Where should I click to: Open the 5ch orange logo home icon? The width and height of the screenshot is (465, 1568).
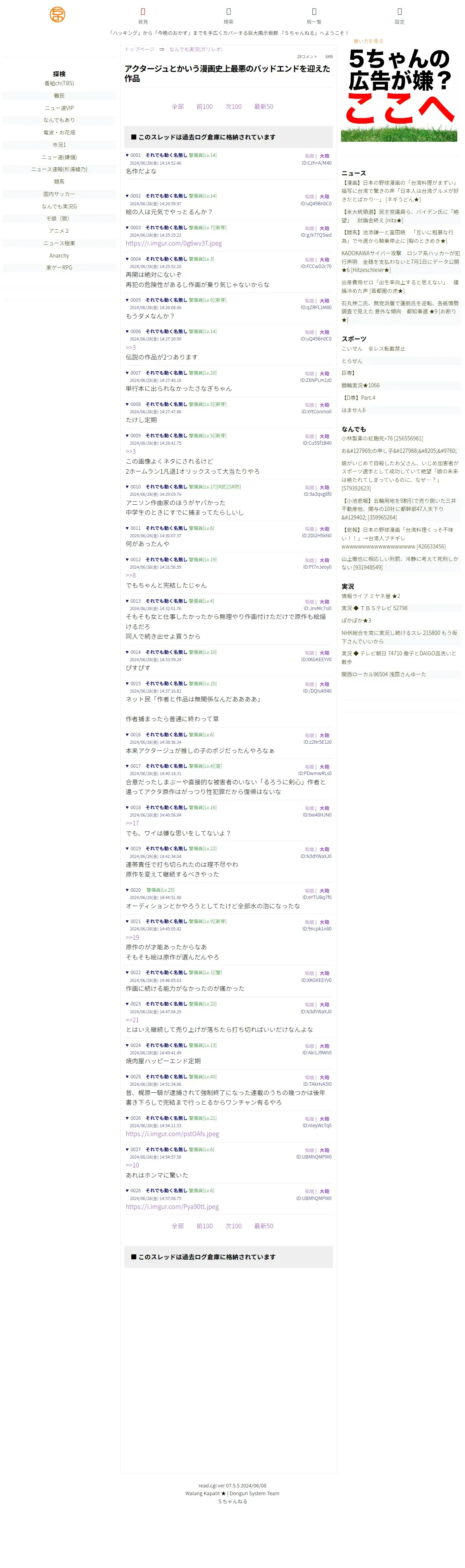pyautogui.click(x=57, y=15)
